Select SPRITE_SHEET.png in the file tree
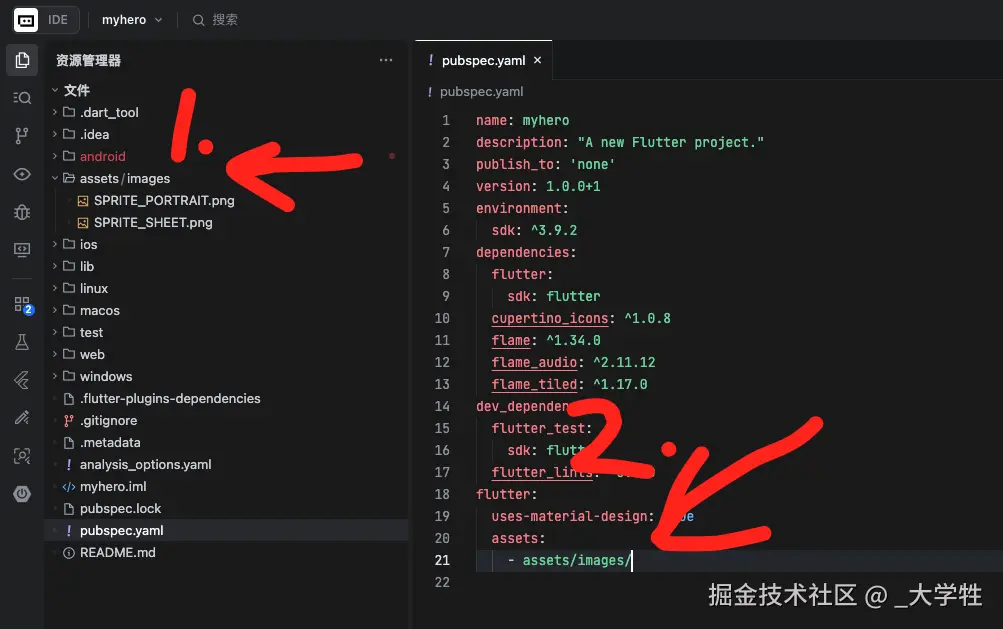The height and width of the screenshot is (629, 1003). click(x=153, y=222)
